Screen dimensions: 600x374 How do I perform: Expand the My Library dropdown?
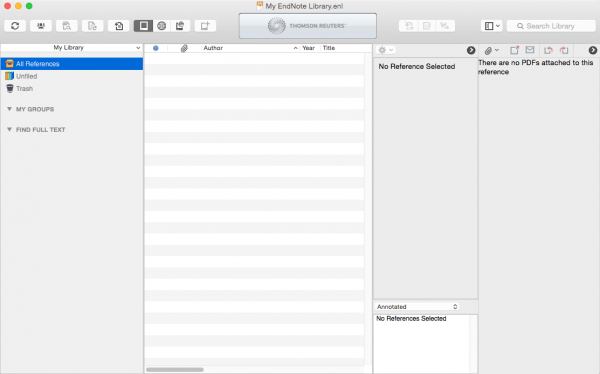pos(72,47)
